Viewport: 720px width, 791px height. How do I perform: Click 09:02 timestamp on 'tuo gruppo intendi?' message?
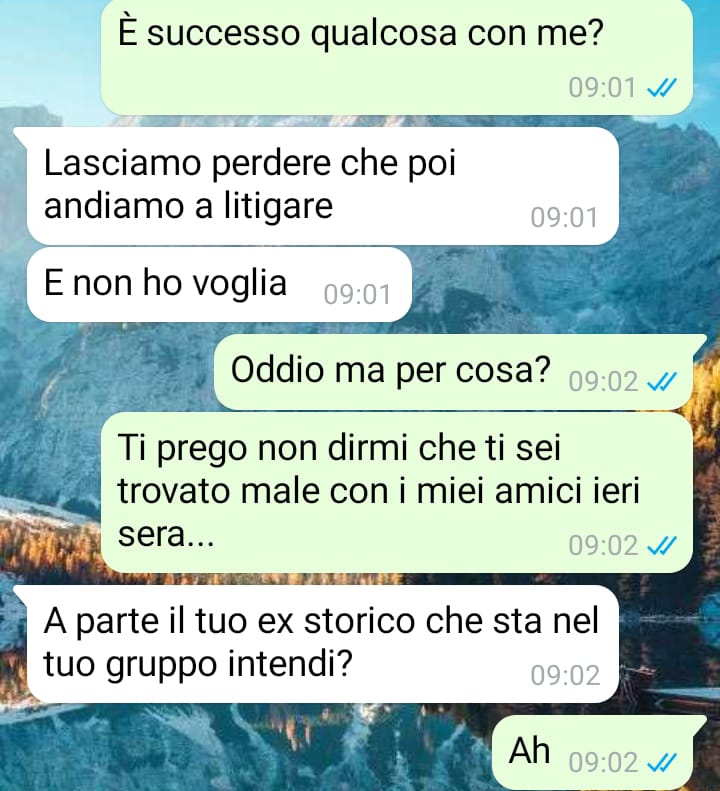point(565,675)
